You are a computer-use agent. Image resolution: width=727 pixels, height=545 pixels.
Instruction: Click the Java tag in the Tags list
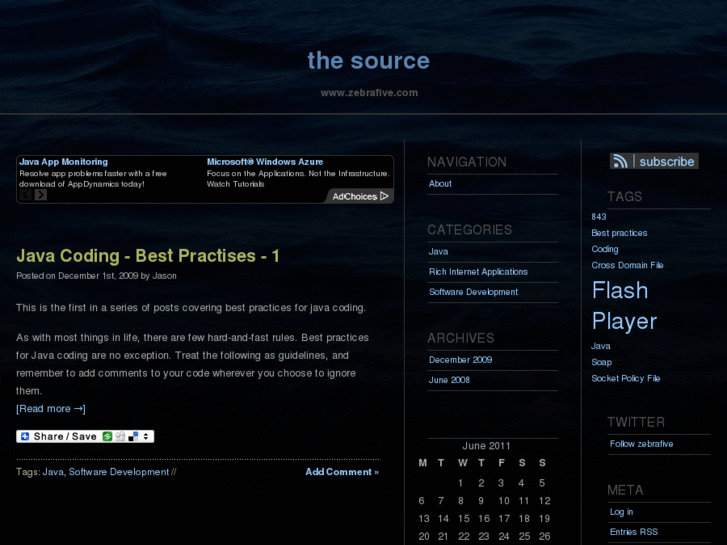(600, 346)
